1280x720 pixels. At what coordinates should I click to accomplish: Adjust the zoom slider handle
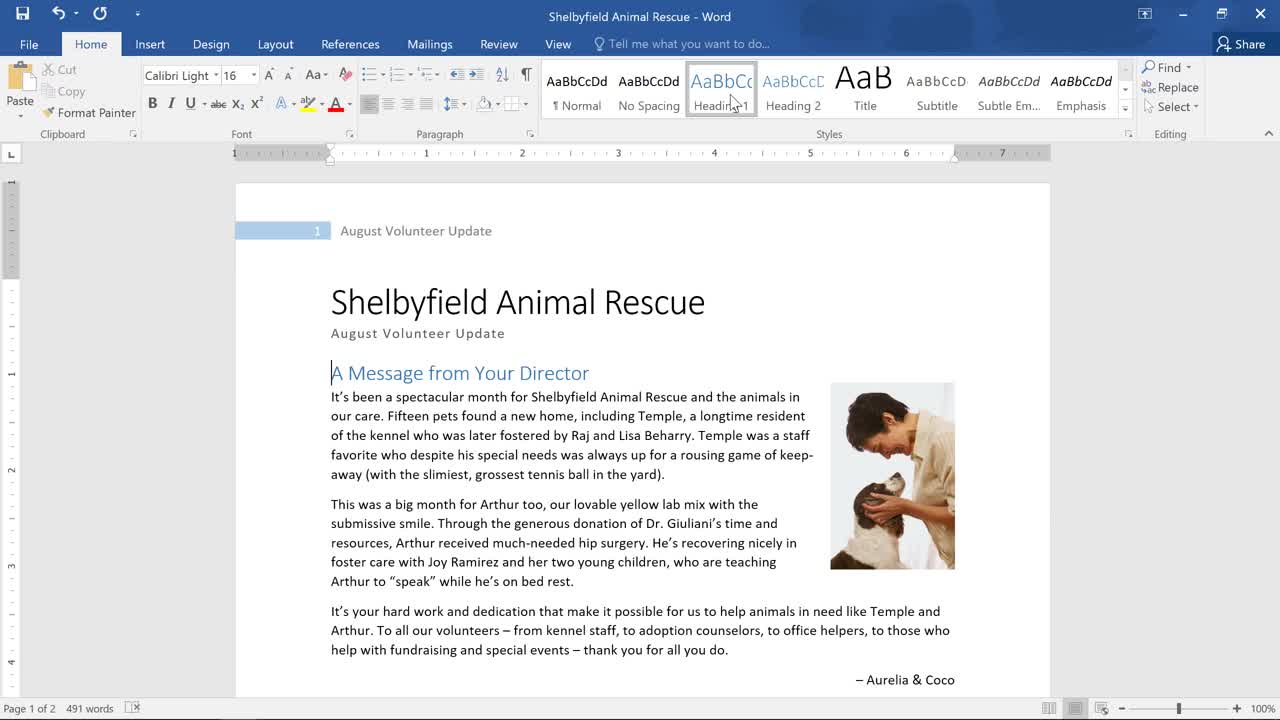tap(1179, 708)
